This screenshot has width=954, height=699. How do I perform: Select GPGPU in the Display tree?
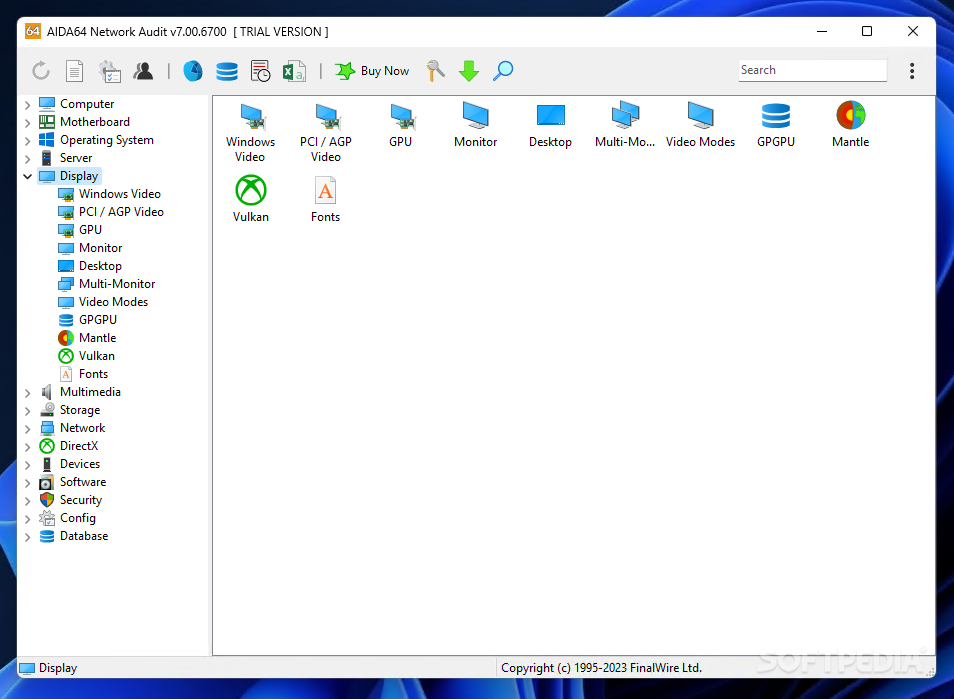point(88,319)
